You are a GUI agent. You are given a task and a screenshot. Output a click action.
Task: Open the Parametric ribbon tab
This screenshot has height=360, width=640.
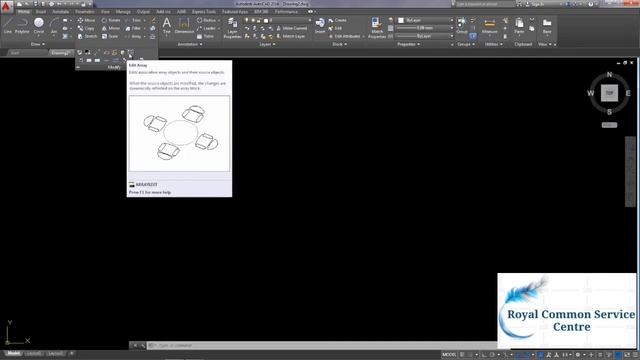pyautogui.click(x=84, y=12)
